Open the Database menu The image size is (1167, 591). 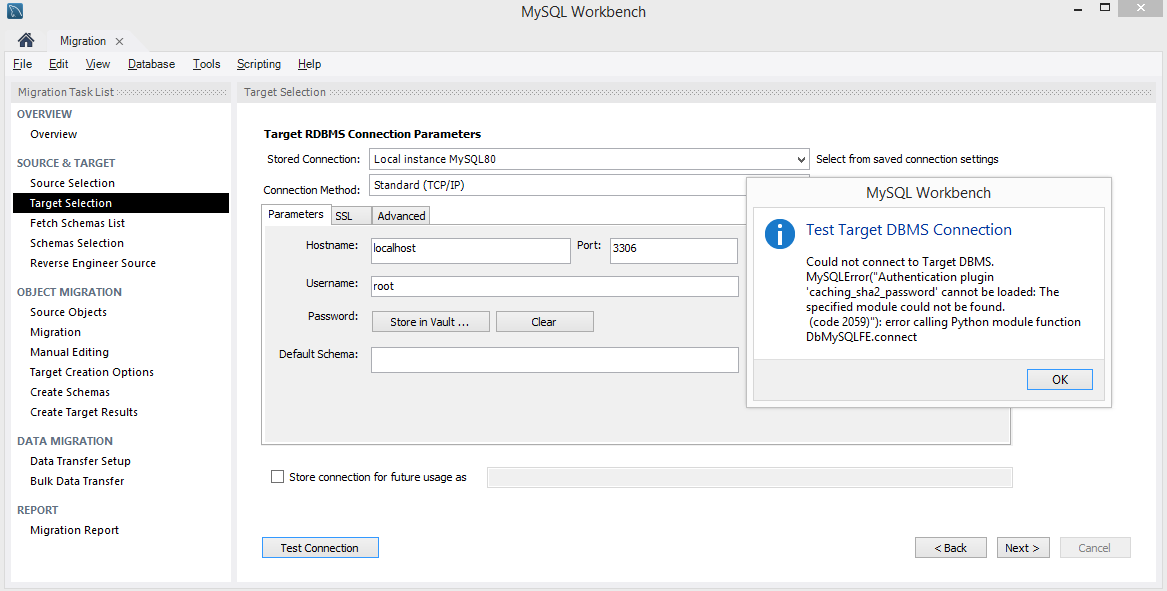[x=151, y=64]
